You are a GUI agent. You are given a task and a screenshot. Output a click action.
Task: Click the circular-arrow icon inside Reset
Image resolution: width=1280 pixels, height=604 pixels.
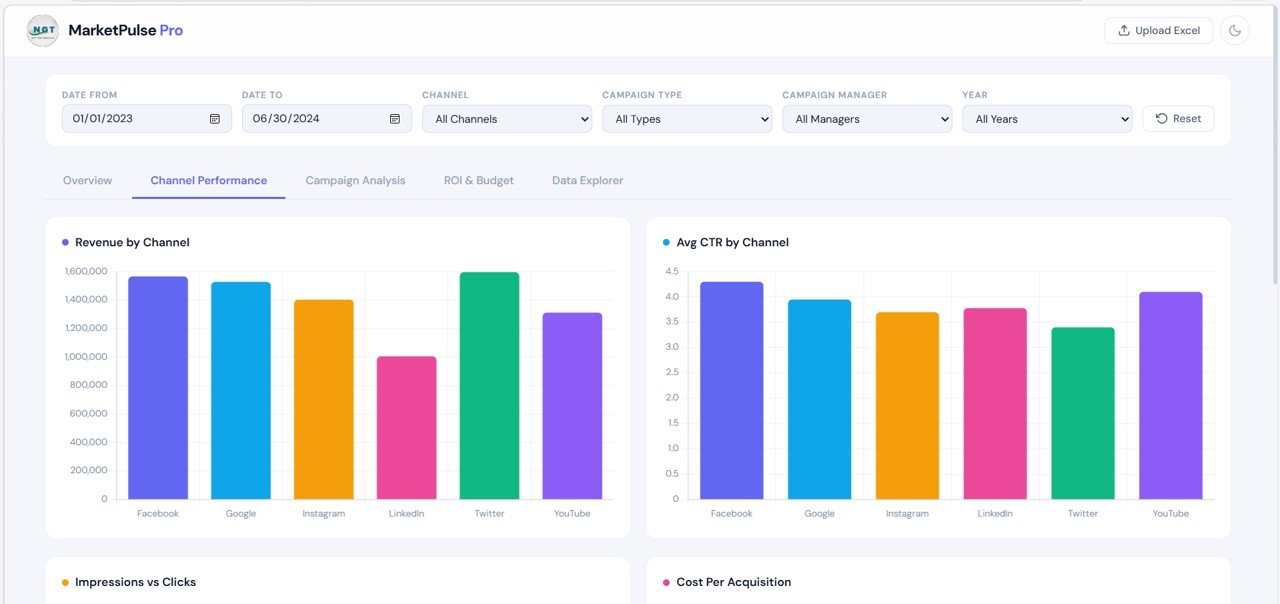[x=1160, y=118]
